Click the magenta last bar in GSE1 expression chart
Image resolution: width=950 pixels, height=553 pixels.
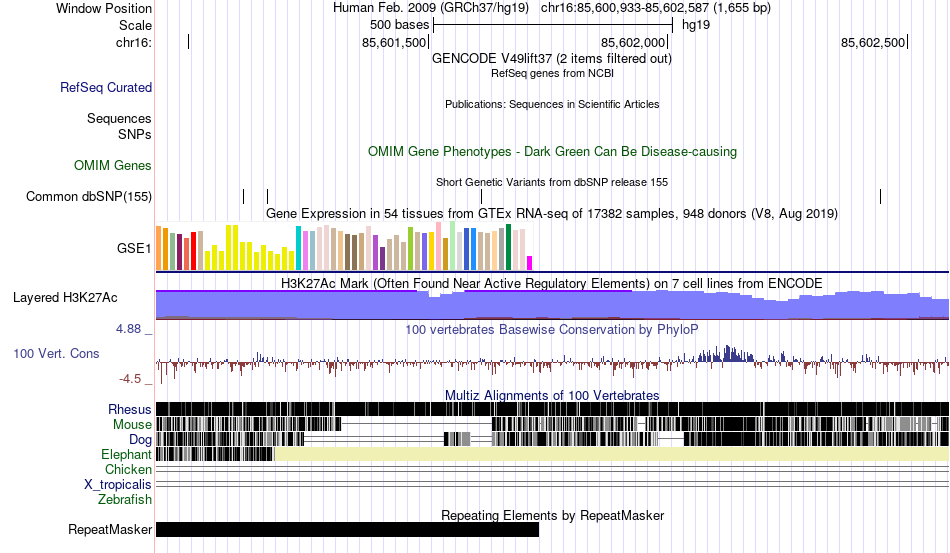coord(530,263)
